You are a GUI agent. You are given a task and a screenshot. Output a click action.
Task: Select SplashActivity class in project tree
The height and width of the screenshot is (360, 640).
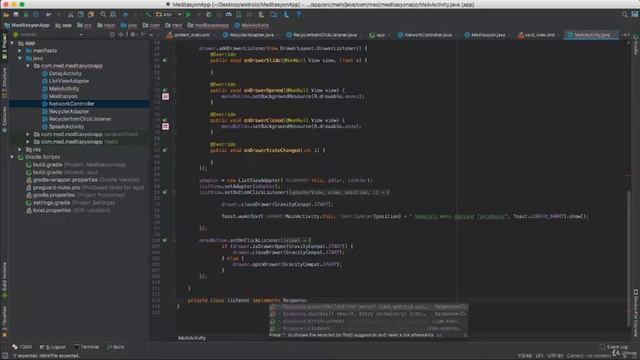(x=63, y=127)
